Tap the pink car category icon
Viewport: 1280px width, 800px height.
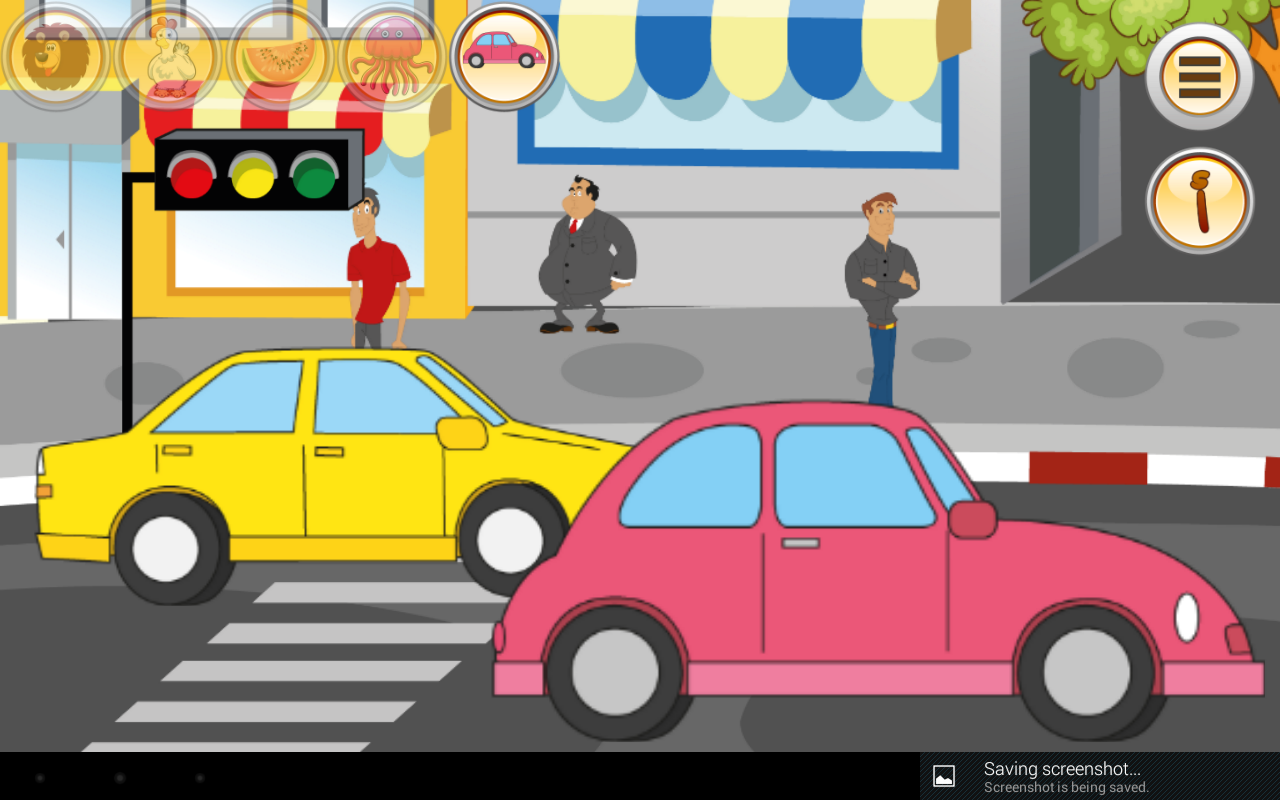coord(504,55)
